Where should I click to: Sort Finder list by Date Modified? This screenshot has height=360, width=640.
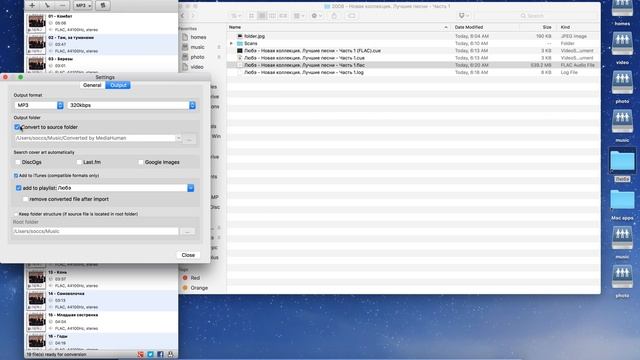tap(485, 27)
